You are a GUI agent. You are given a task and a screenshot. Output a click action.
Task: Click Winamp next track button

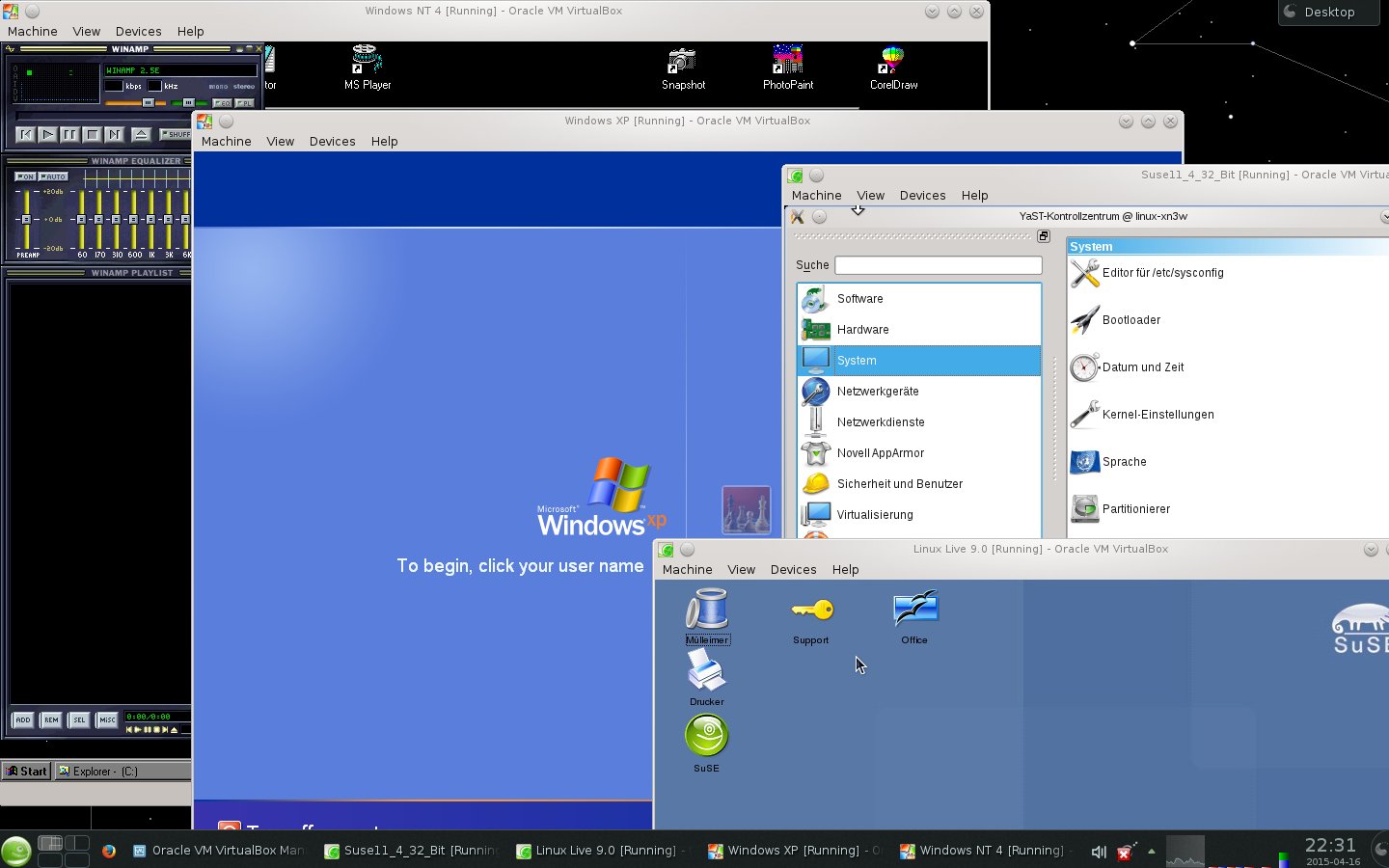[x=114, y=134]
